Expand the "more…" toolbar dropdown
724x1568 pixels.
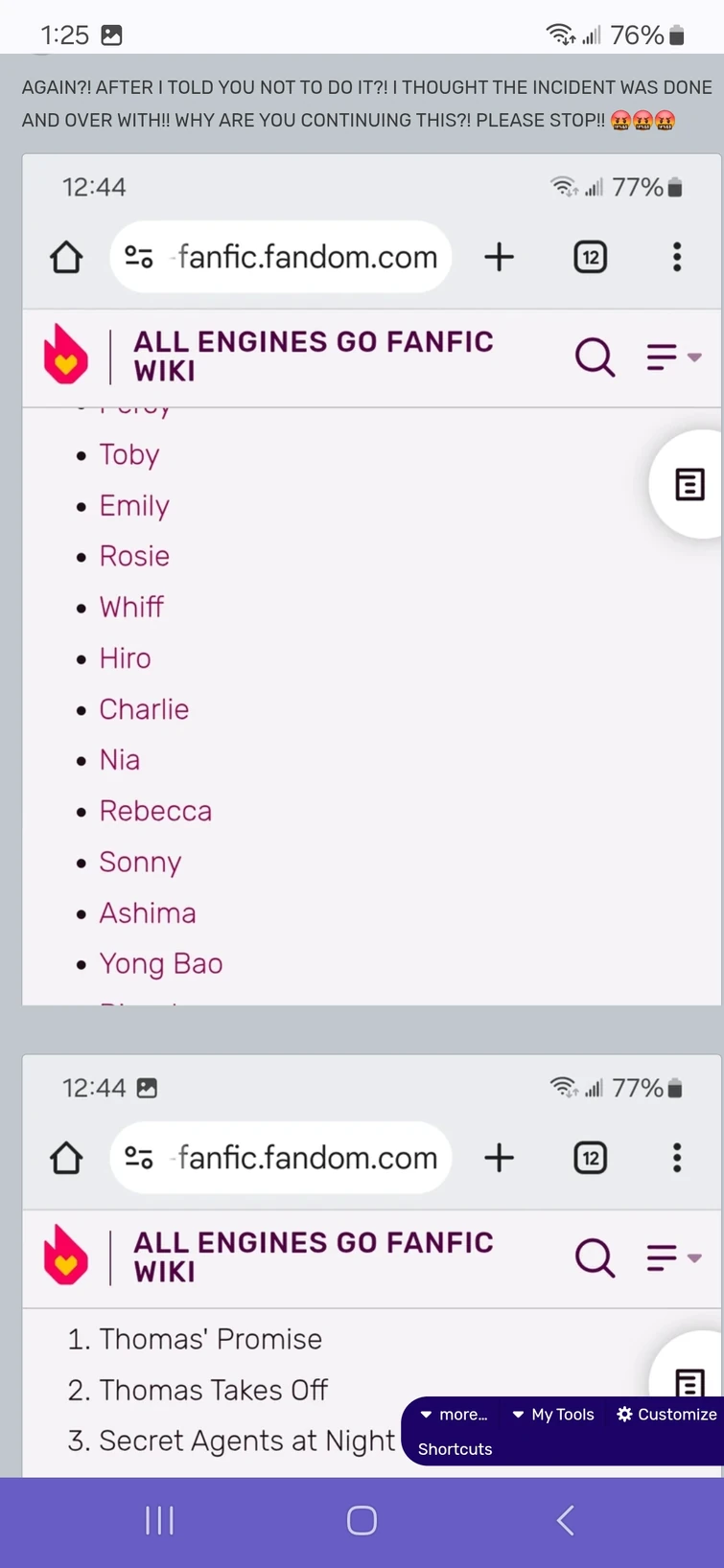point(455,1415)
